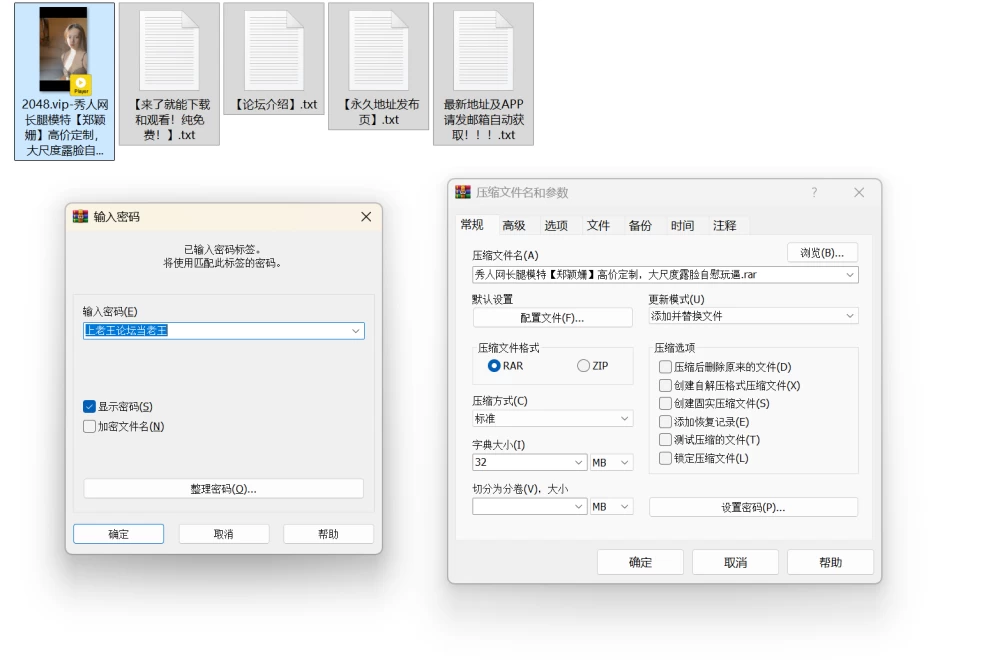Switch to the 高级 tab
This screenshot has height=670, width=1000.
click(x=514, y=226)
